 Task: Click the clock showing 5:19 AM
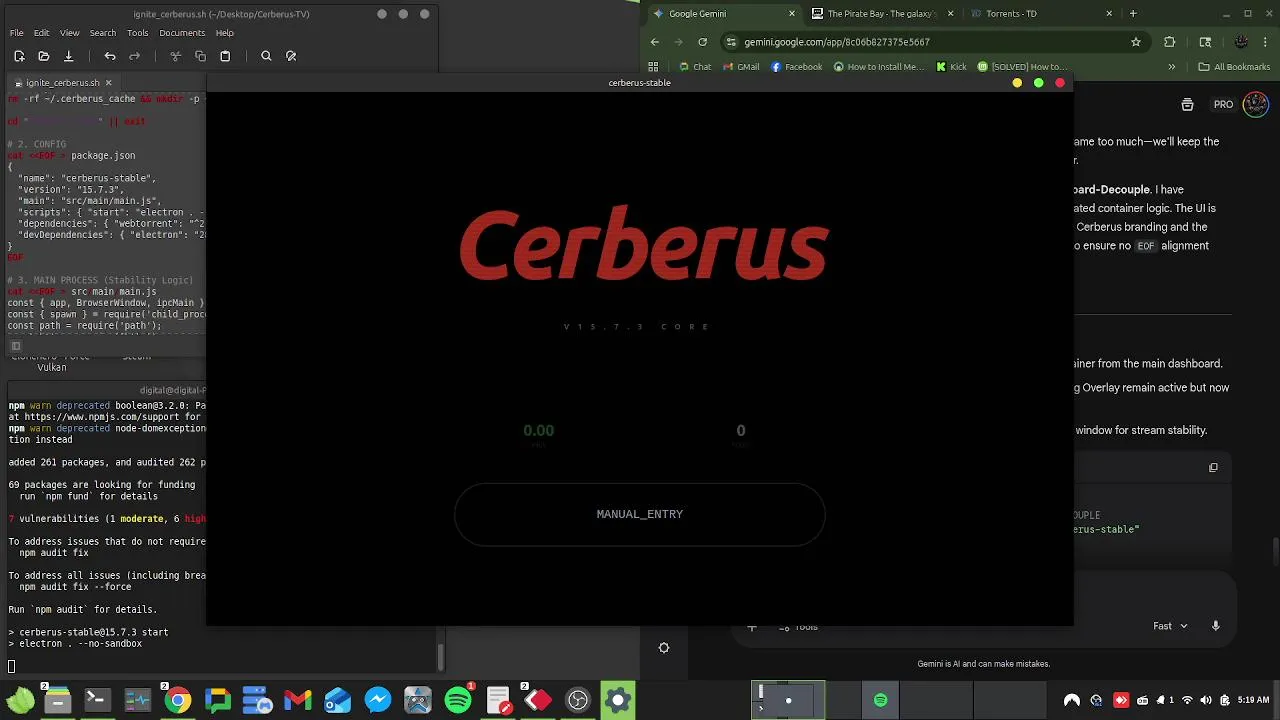(1253, 700)
